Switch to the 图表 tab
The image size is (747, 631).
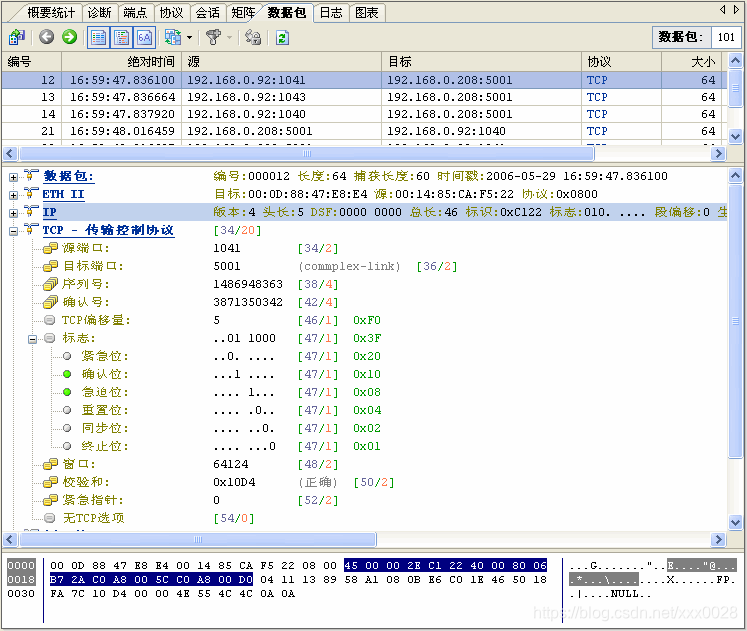[x=367, y=12]
